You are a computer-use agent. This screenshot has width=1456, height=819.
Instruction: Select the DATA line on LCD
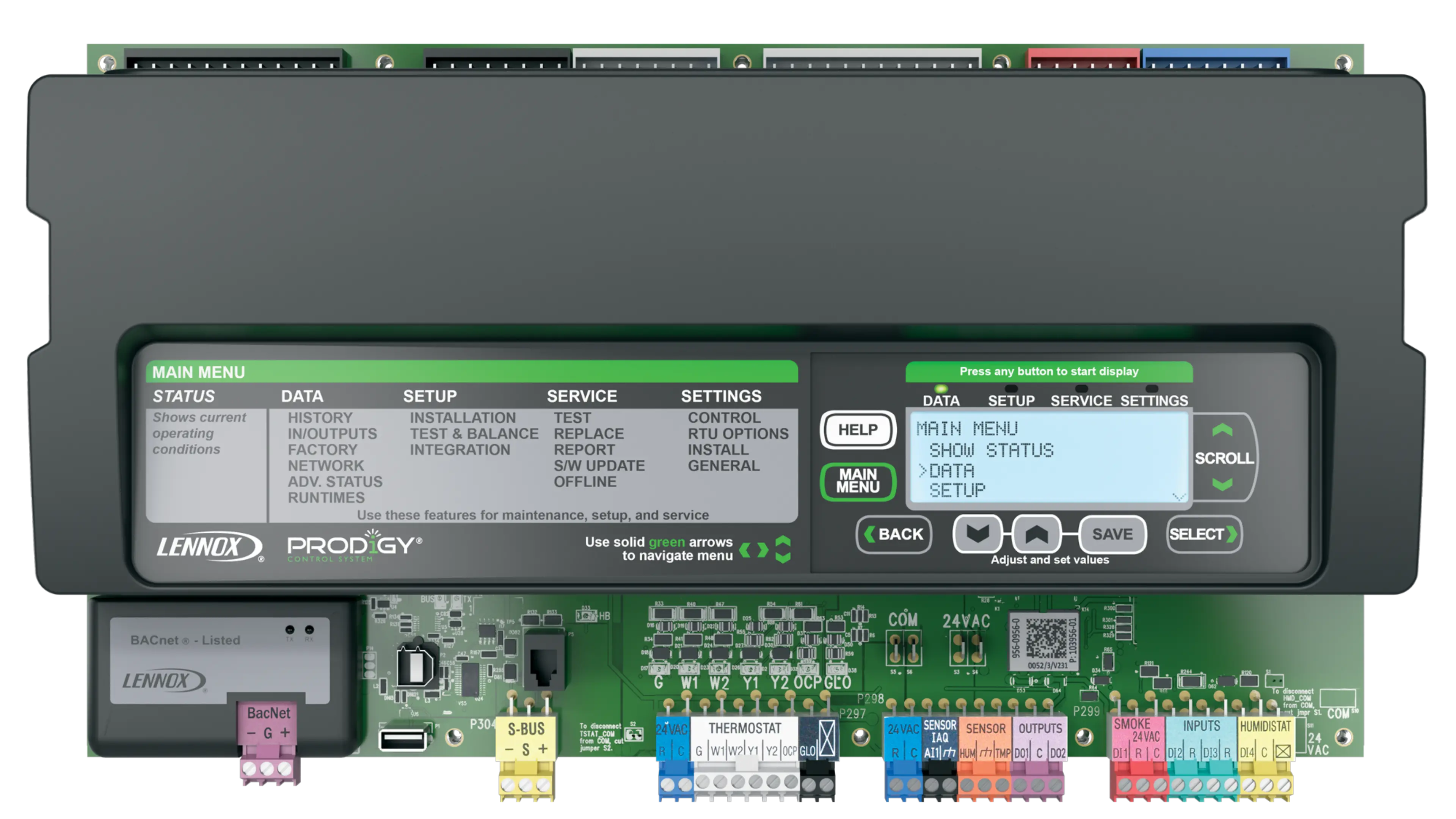pyautogui.click(x=952, y=471)
